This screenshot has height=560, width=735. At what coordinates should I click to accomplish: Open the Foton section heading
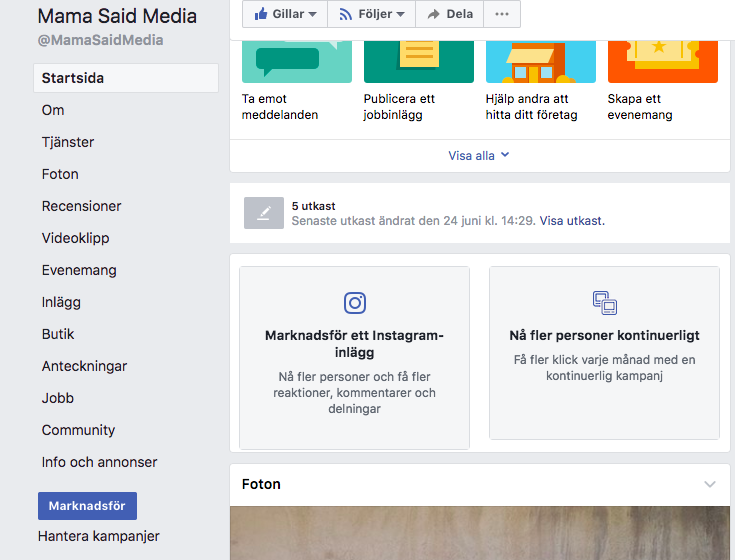[x=261, y=484]
